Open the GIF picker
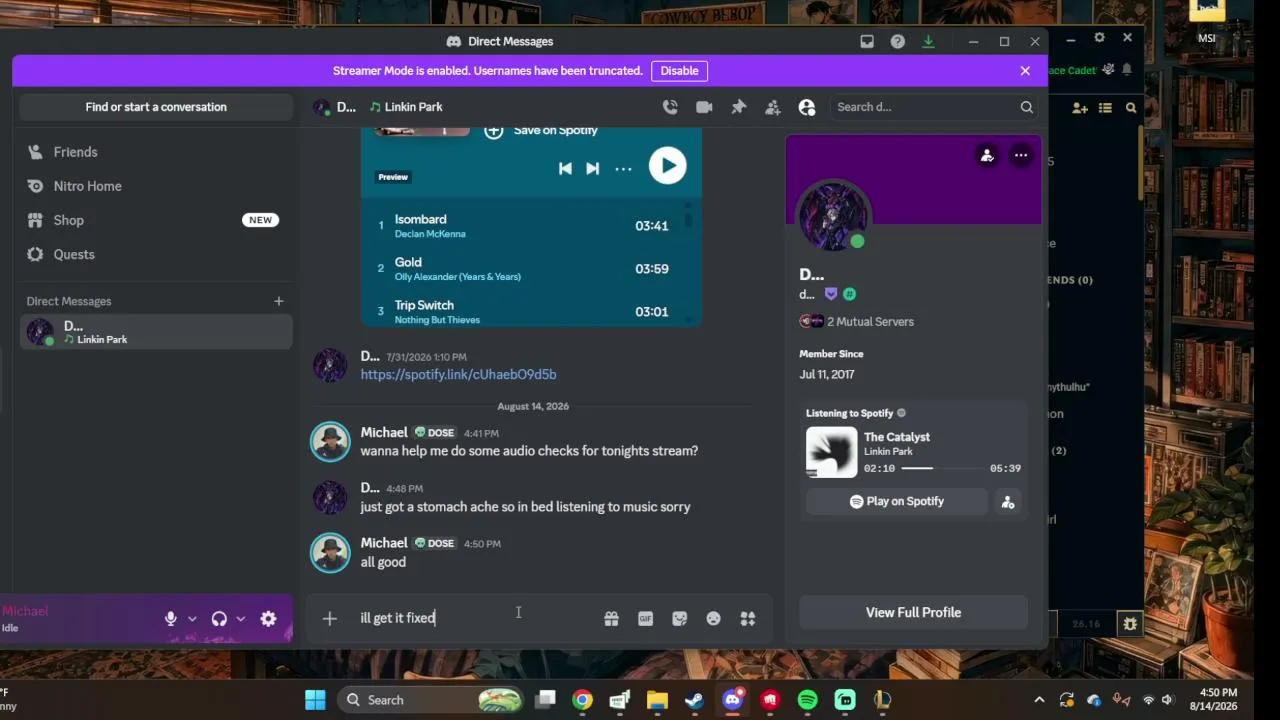 pyautogui.click(x=645, y=618)
